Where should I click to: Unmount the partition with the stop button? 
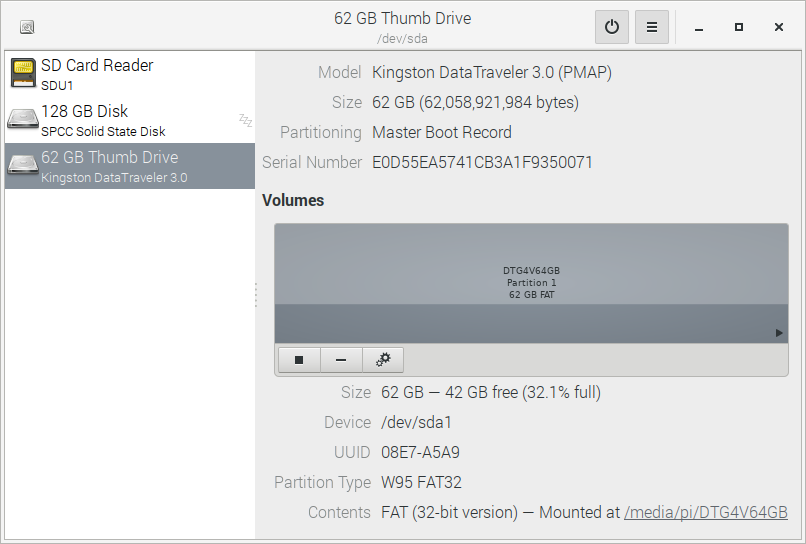pyautogui.click(x=299, y=360)
